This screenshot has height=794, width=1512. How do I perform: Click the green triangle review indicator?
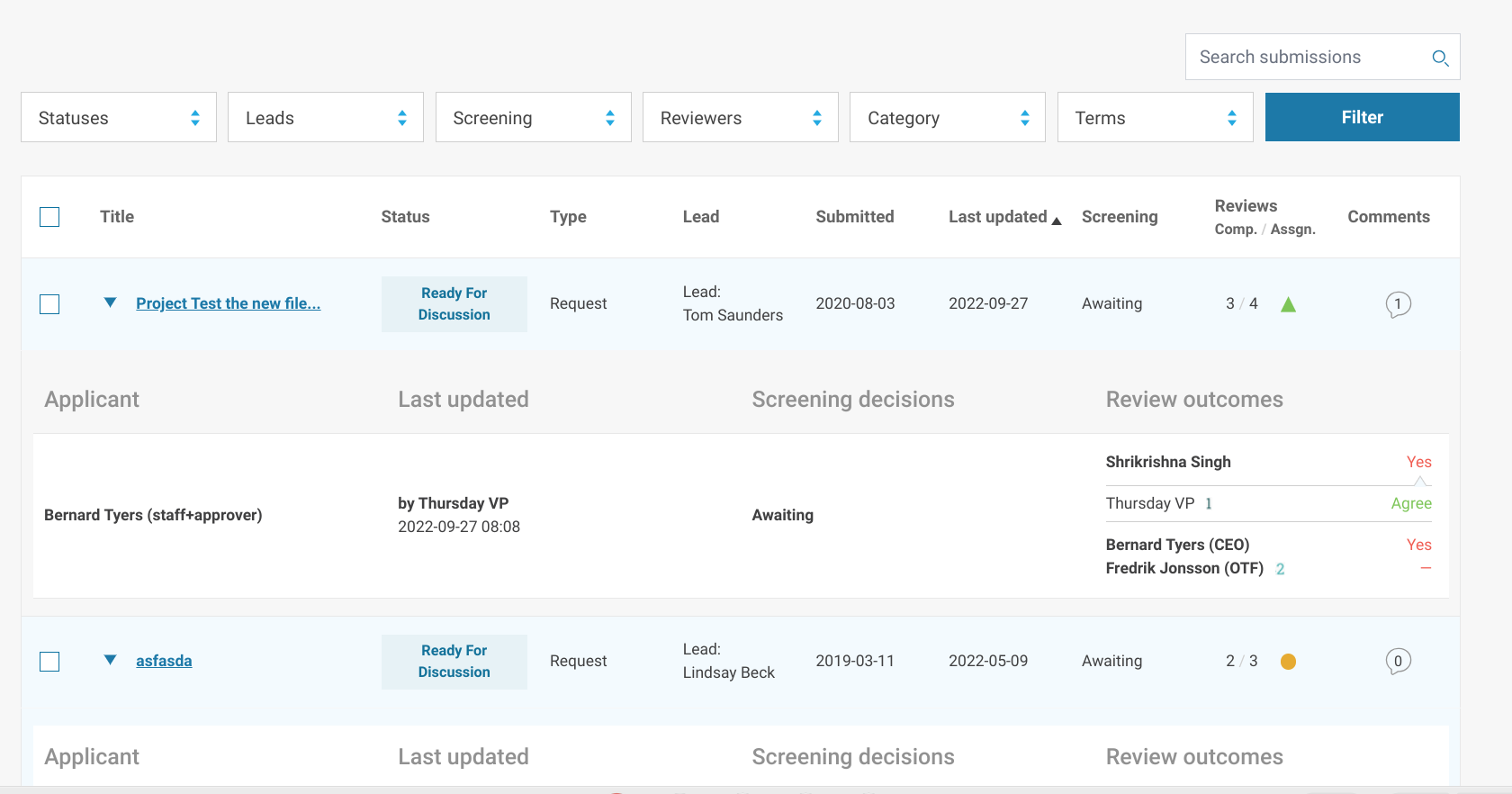[1288, 305]
